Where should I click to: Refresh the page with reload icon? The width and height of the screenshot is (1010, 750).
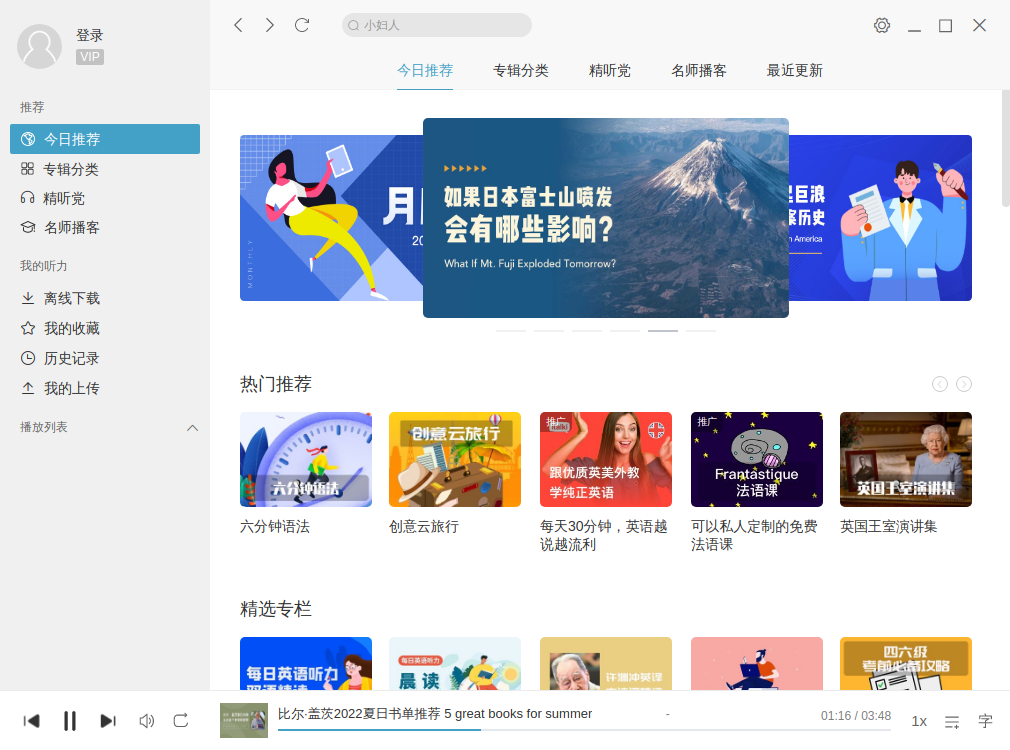pos(302,25)
